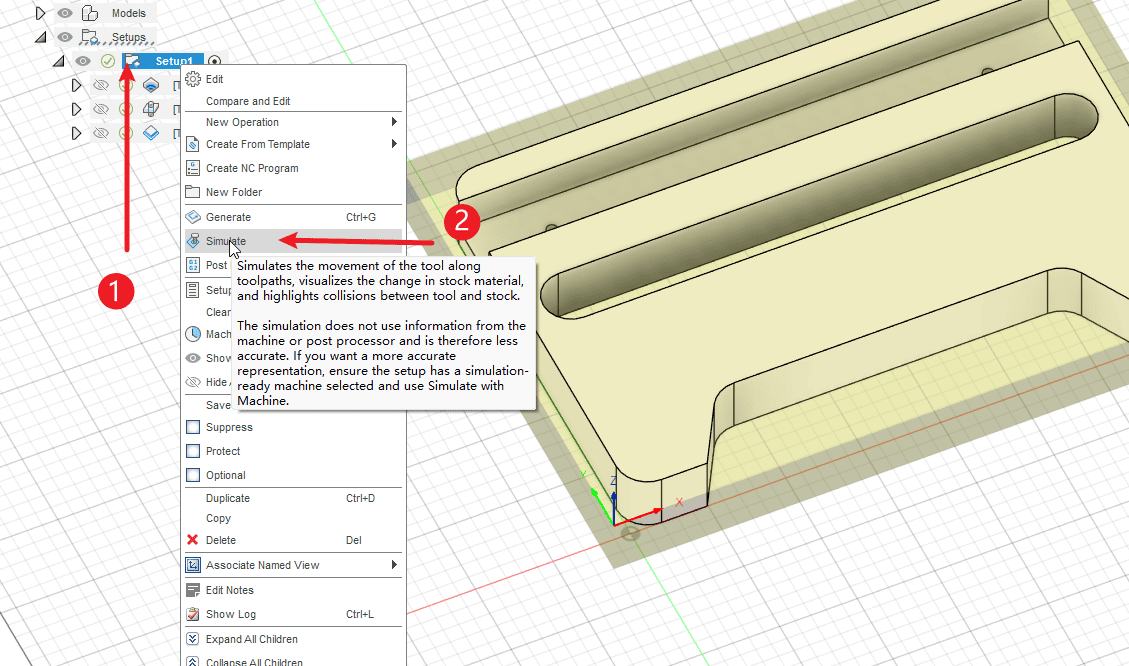Click the Simulate icon in context menu
This screenshot has width=1129, height=666.
click(193, 241)
